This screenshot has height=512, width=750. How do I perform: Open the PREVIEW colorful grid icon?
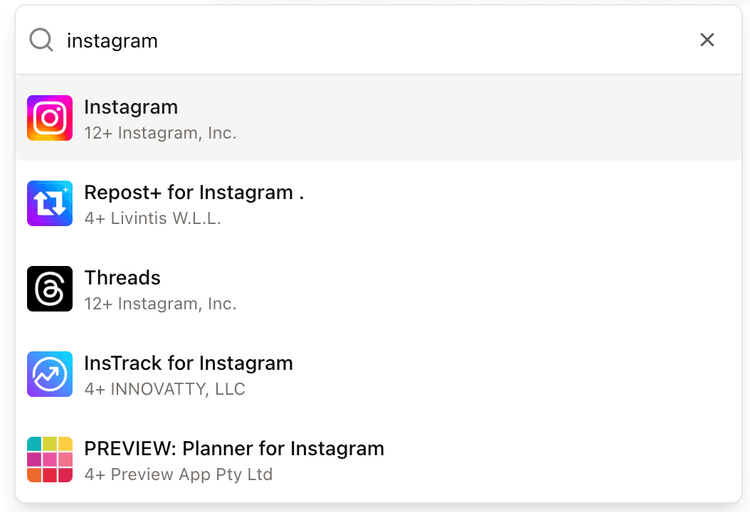pos(50,459)
